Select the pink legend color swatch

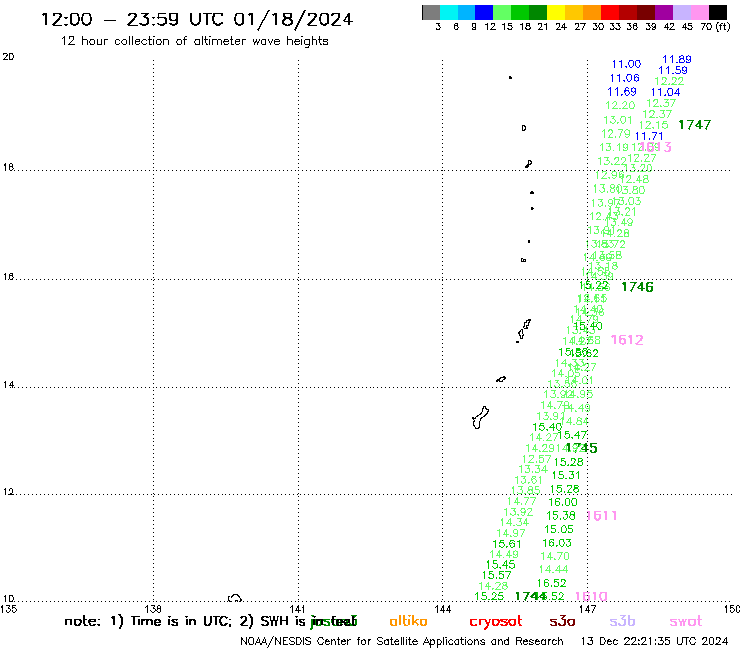tap(699, 12)
